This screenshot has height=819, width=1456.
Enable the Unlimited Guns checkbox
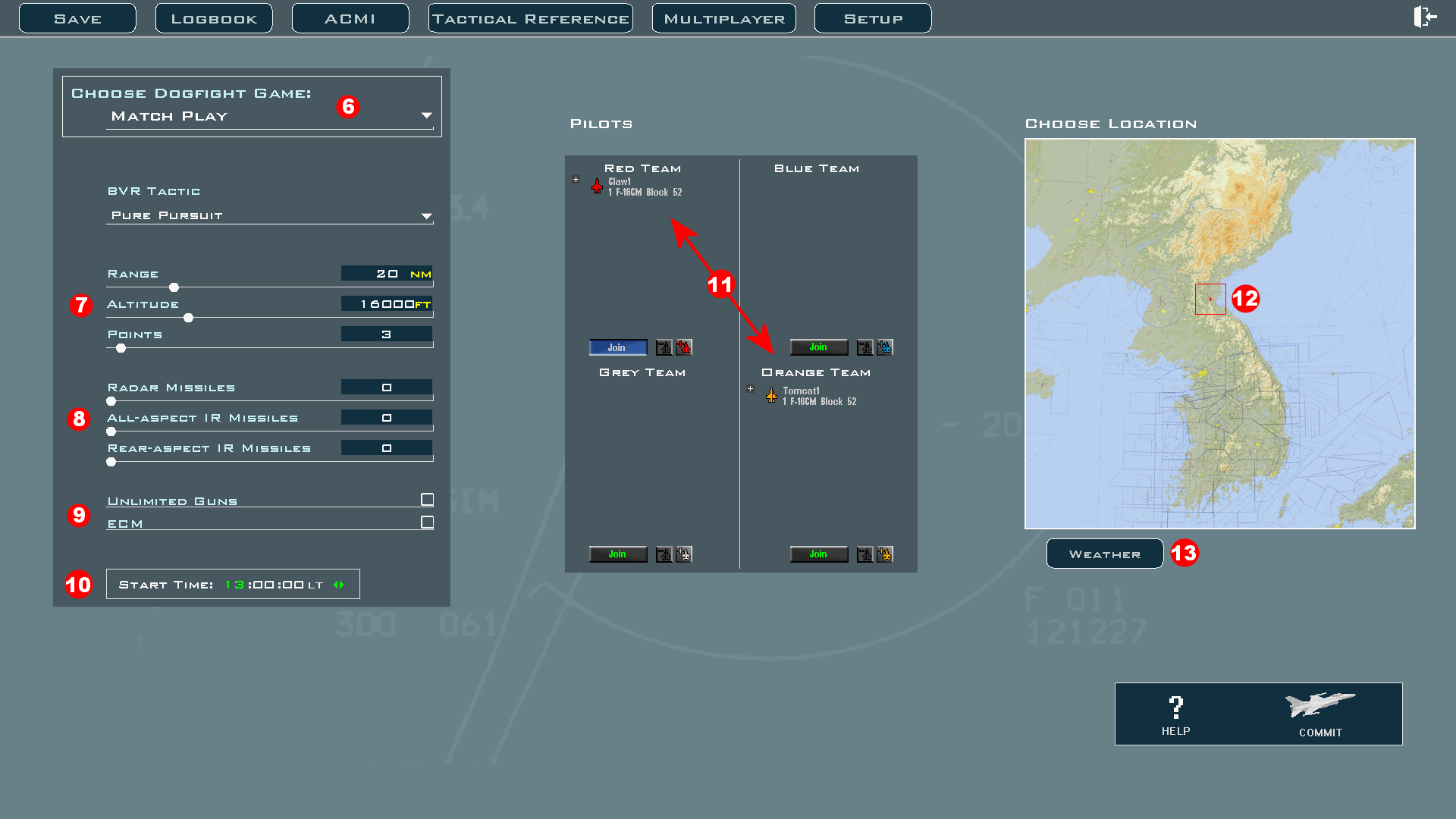pos(427,499)
